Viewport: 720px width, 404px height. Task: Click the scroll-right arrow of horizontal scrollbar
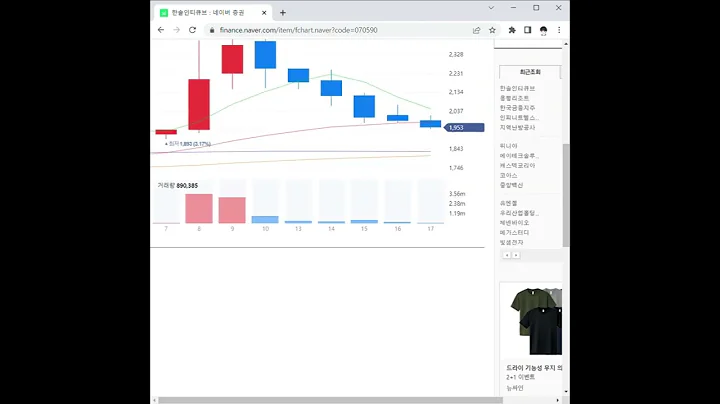click(557, 400)
